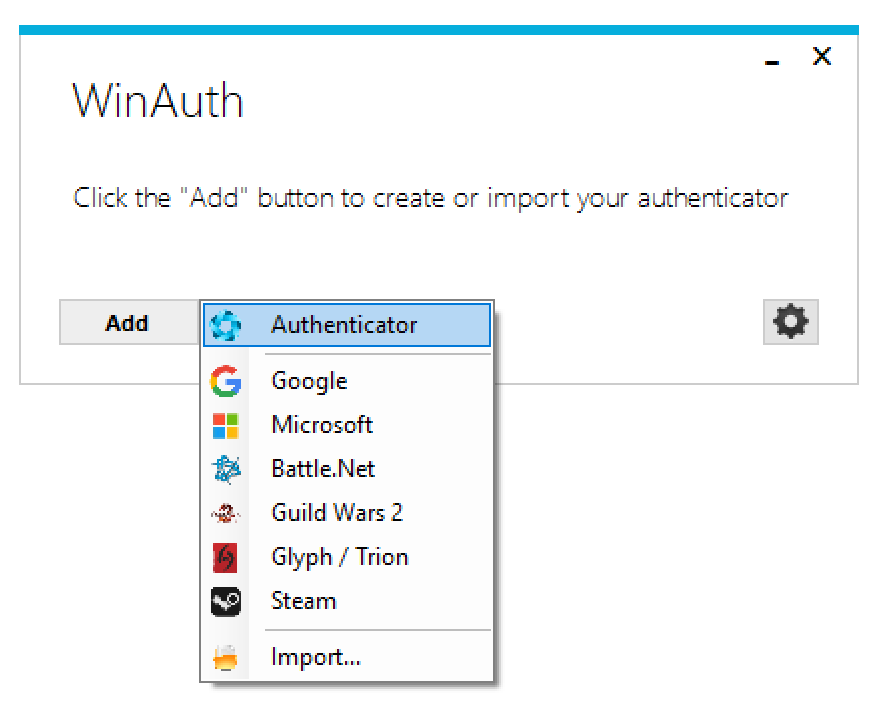Click the Add button

click(127, 322)
